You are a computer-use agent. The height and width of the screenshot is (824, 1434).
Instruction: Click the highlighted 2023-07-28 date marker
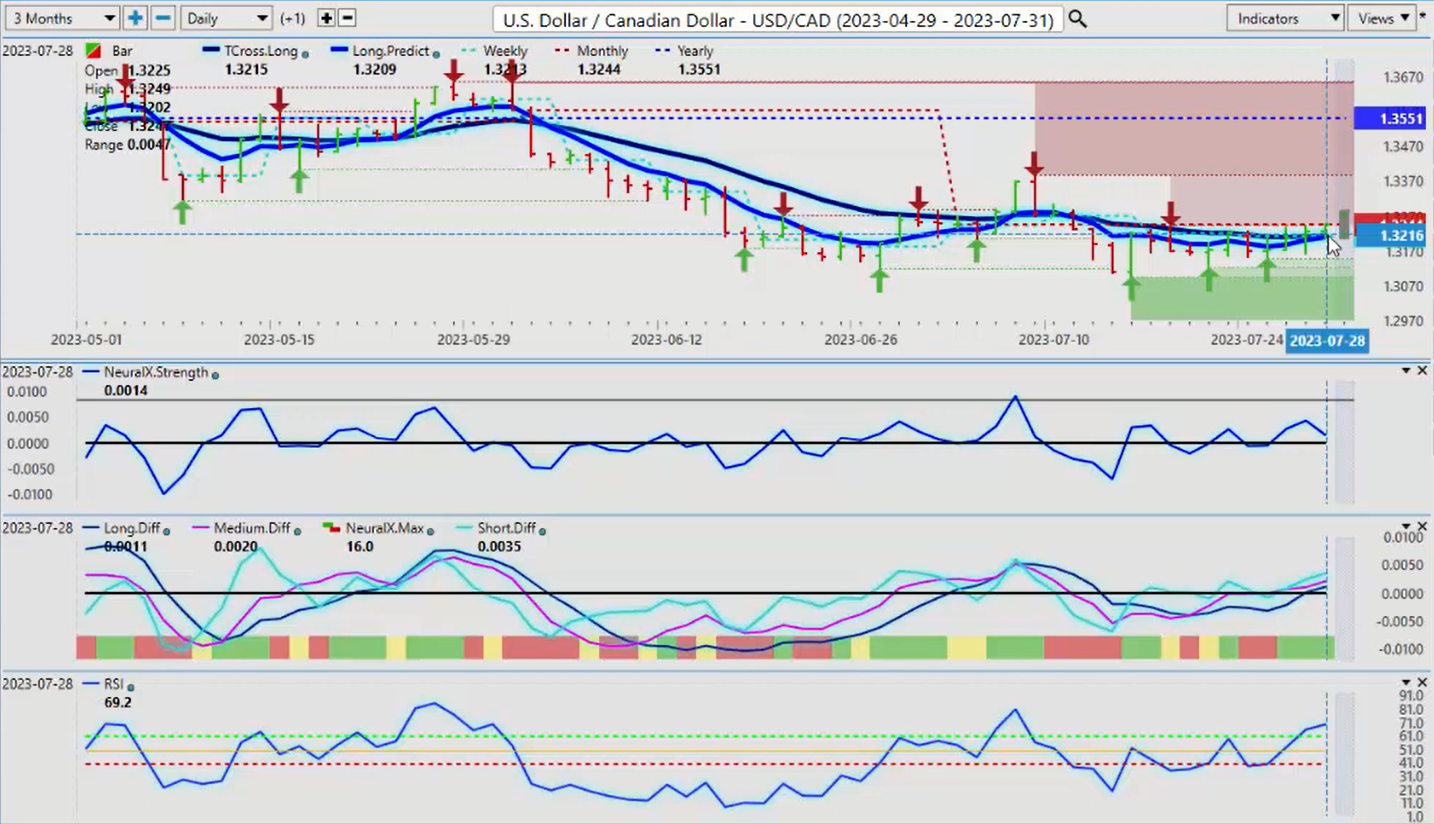point(1326,340)
